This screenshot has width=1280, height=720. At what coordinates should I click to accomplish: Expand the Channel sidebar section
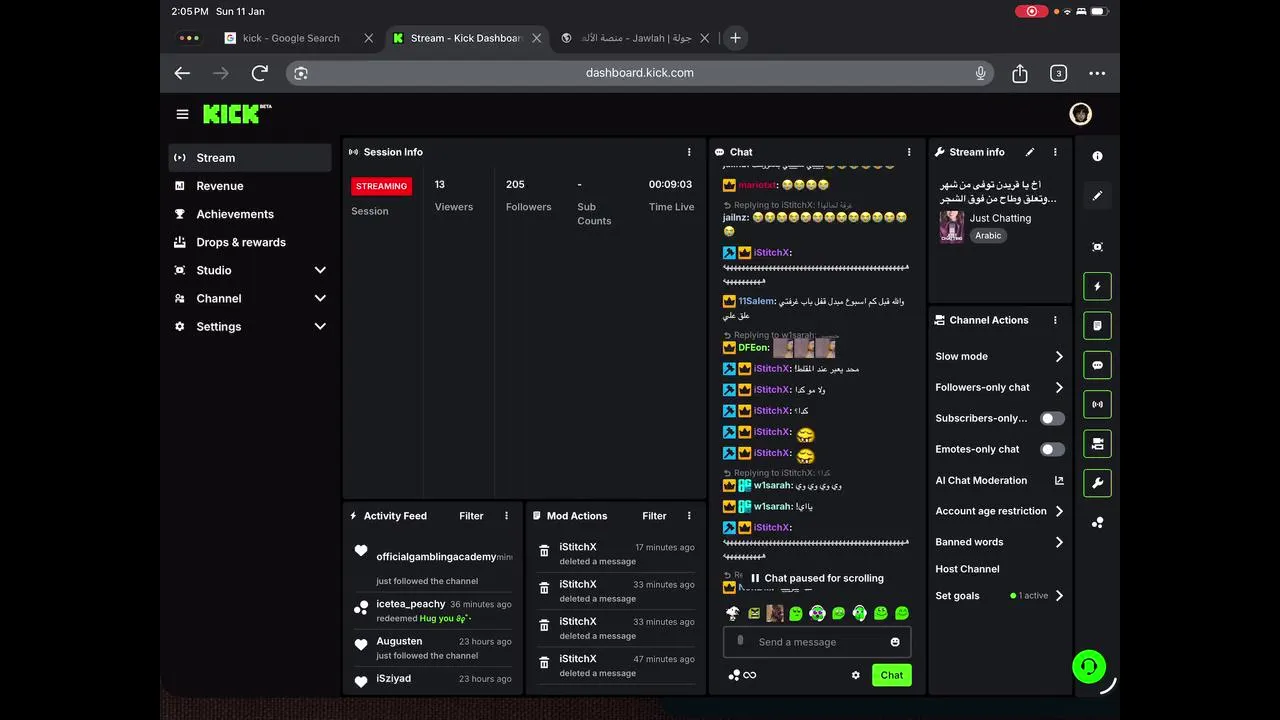click(x=320, y=298)
